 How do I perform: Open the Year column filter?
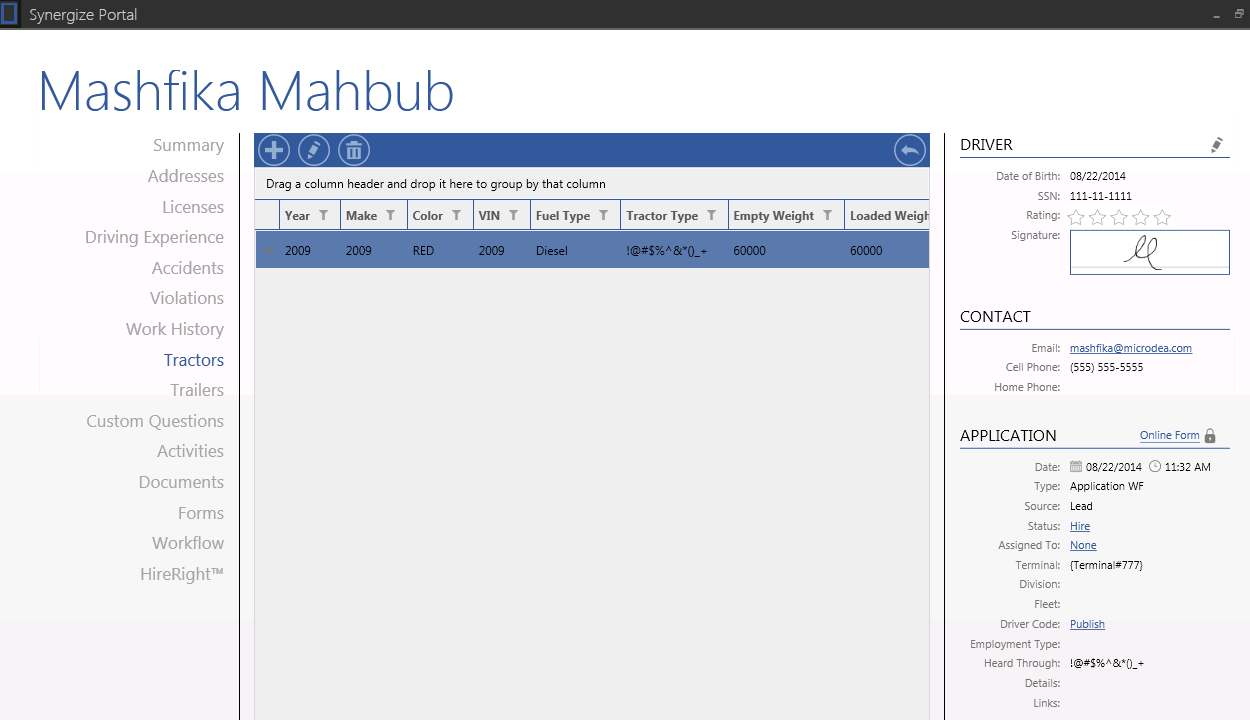tap(323, 216)
